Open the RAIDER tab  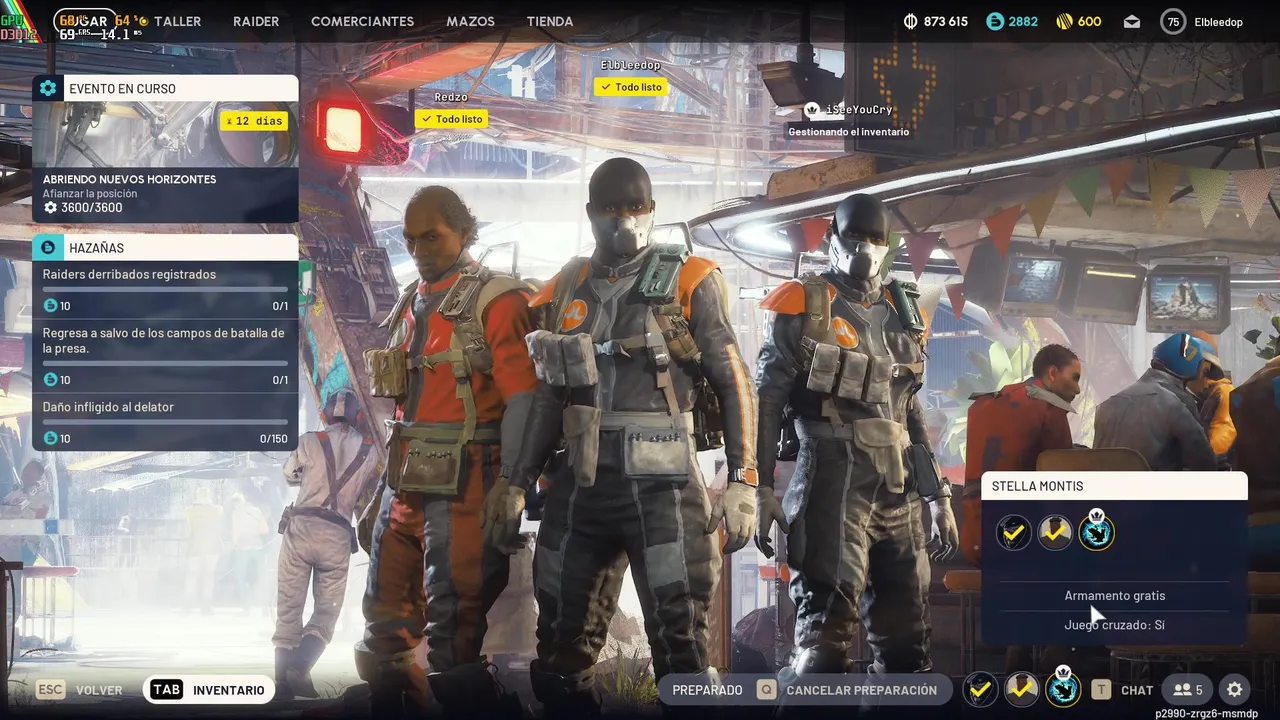pyautogui.click(x=256, y=21)
